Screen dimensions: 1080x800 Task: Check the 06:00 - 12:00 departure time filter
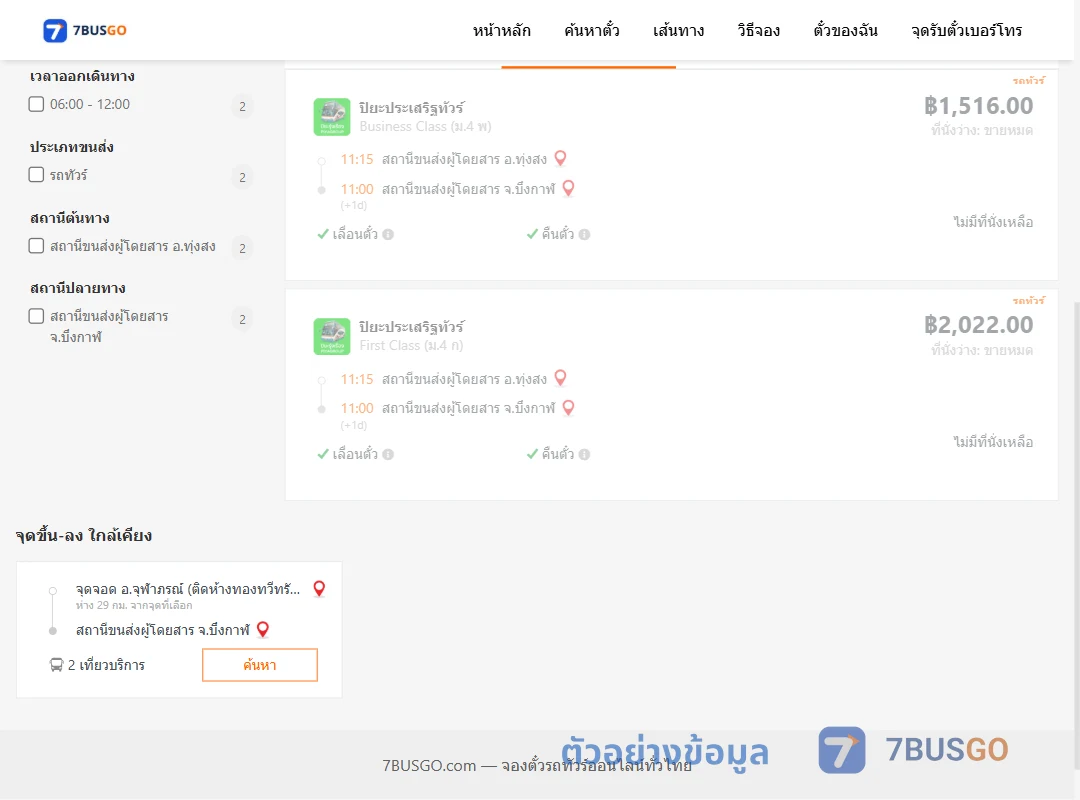pos(37,104)
